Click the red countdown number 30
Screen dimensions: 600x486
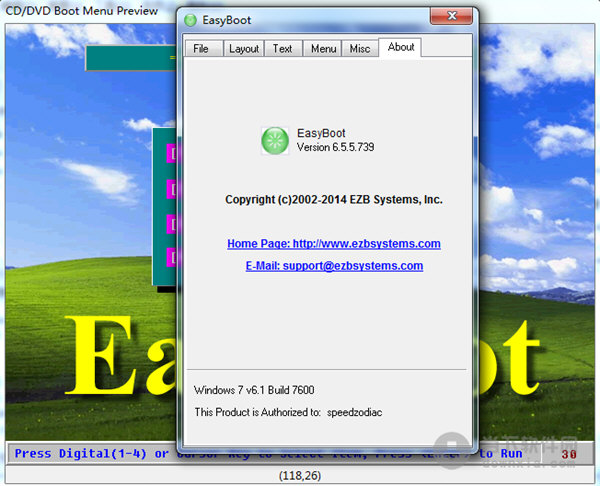tap(569, 454)
